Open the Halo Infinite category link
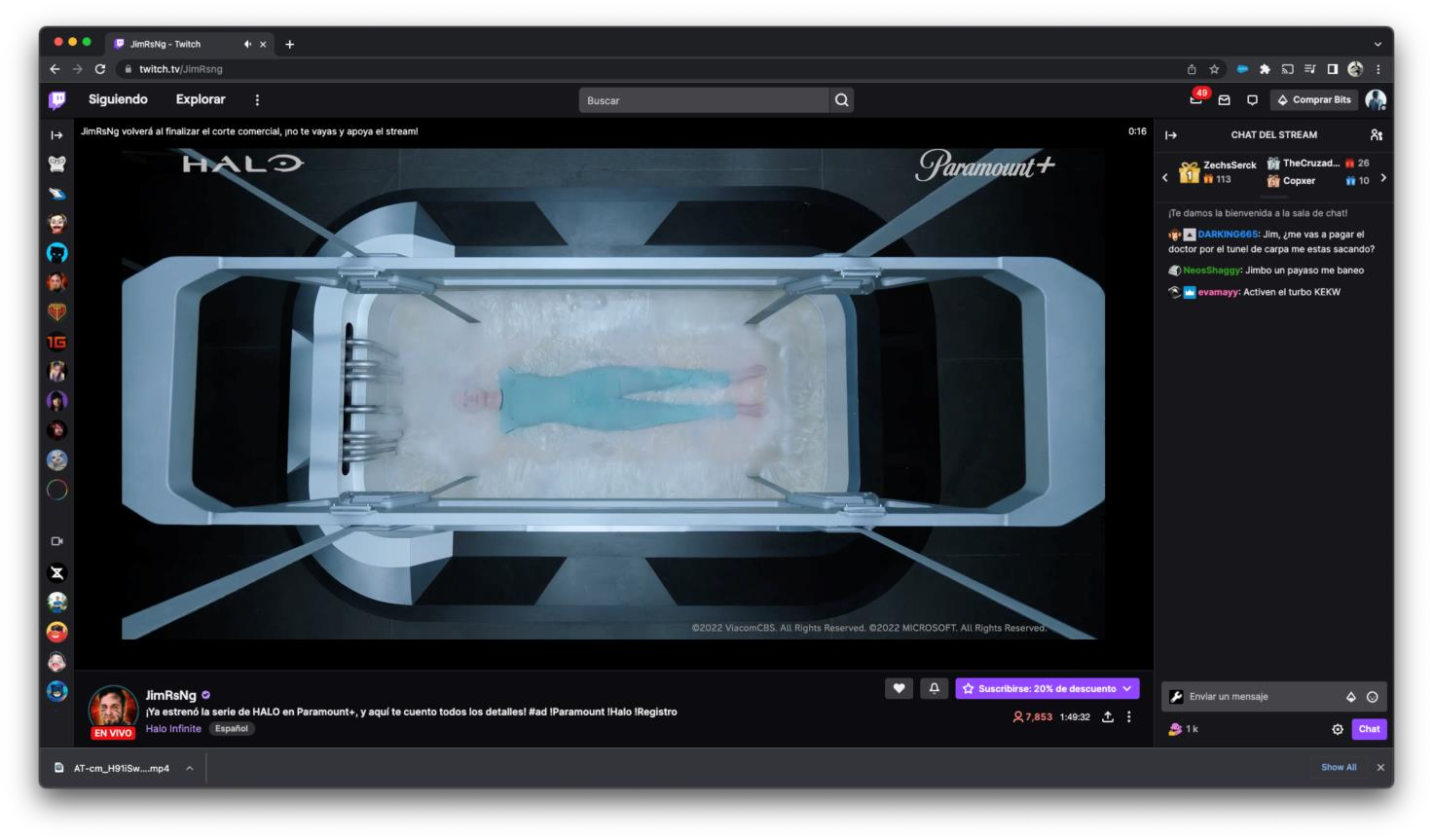The width and height of the screenshot is (1433, 840). (x=173, y=728)
